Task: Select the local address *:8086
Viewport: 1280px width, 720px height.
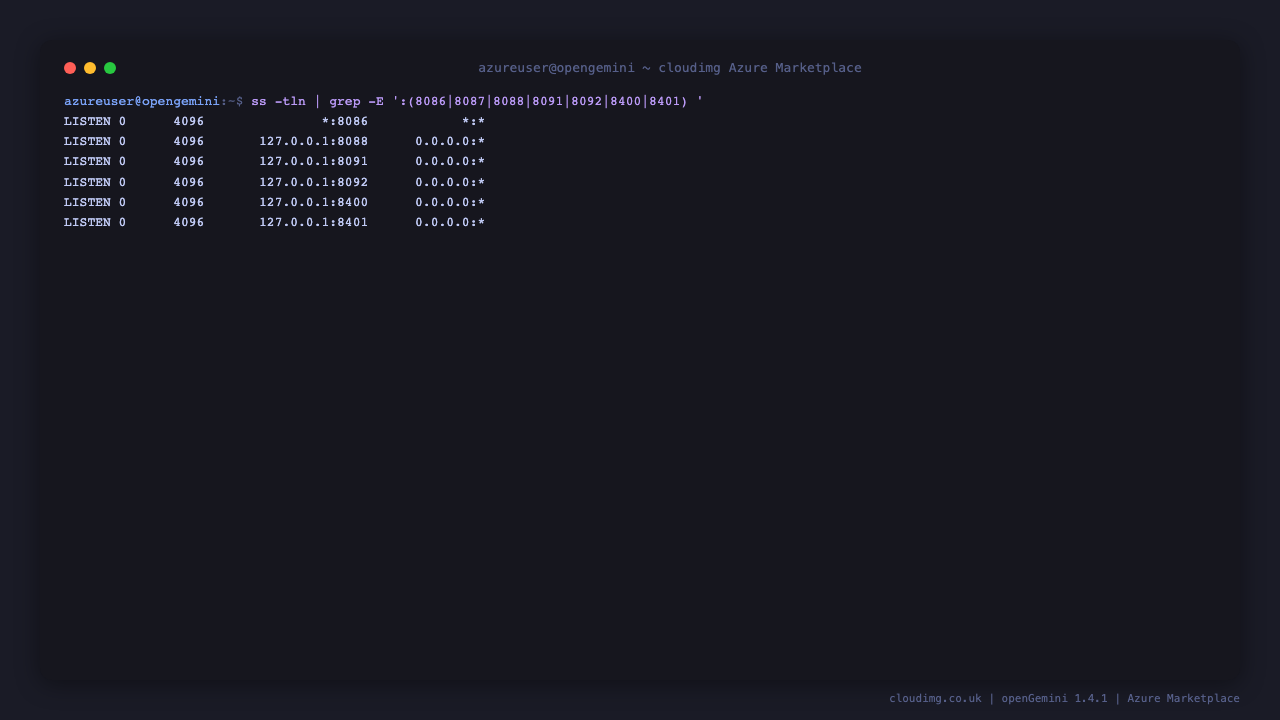Action: [345, 122]
